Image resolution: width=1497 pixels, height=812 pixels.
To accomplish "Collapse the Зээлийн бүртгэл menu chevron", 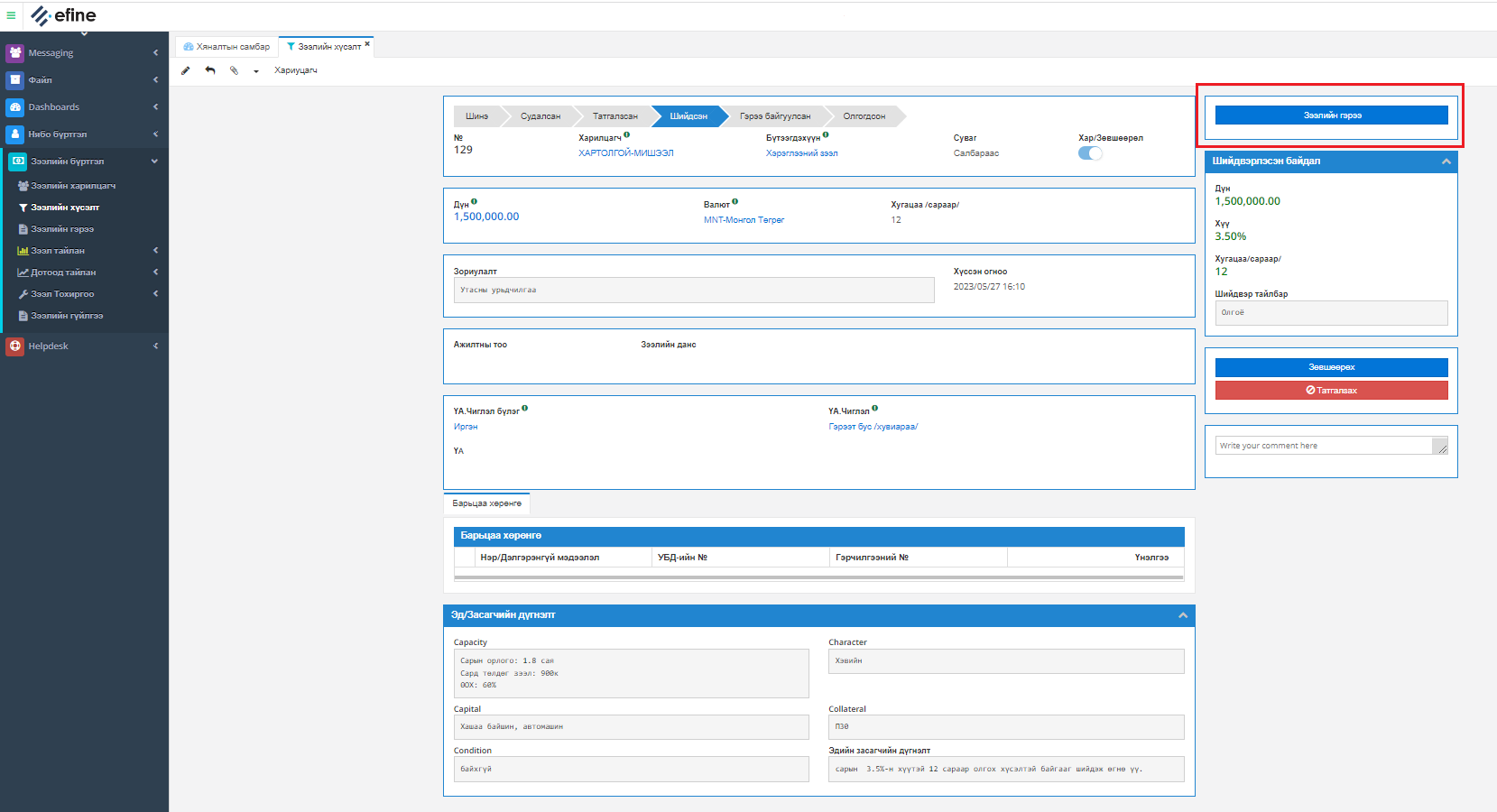I will pyautogui.click(x=154, y=161).
